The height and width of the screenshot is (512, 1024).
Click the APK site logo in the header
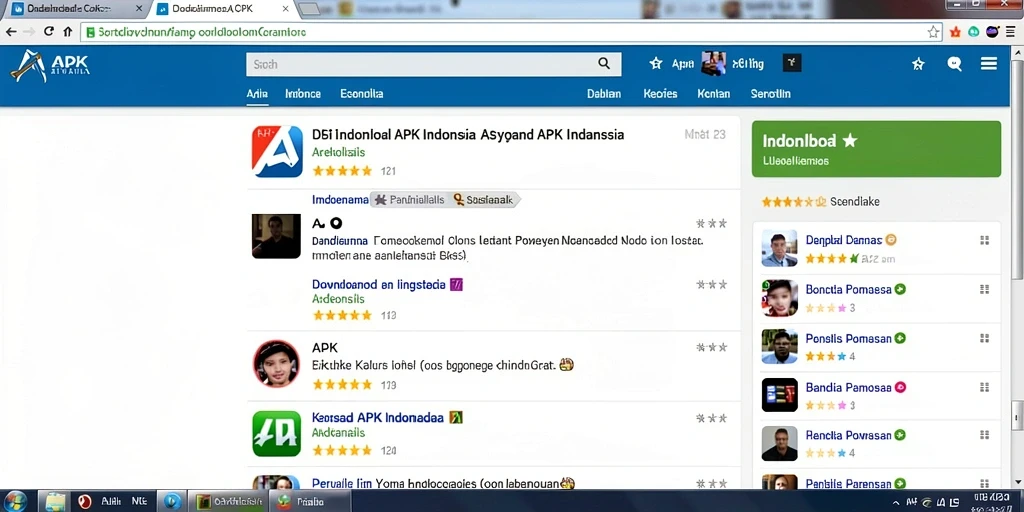50,66
